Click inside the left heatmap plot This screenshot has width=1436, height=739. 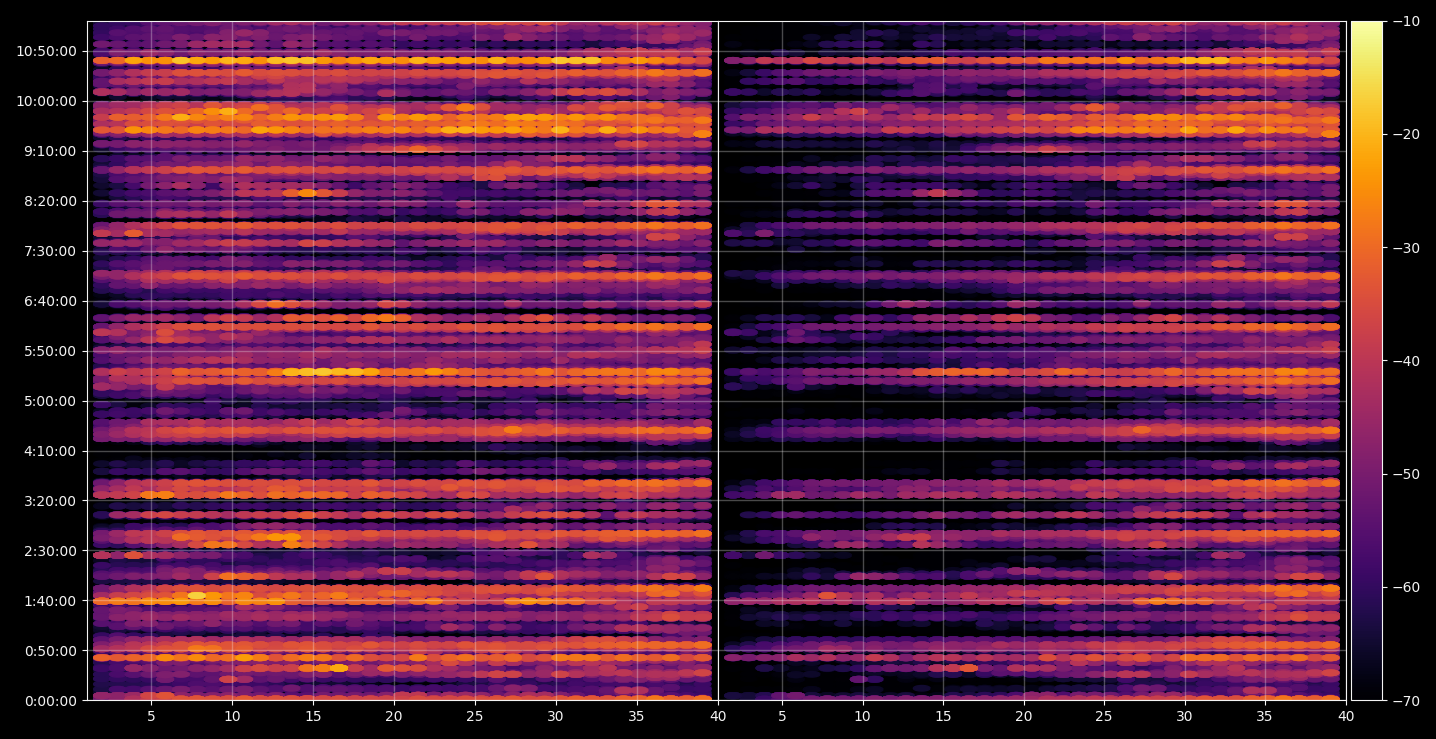point(402,361)
